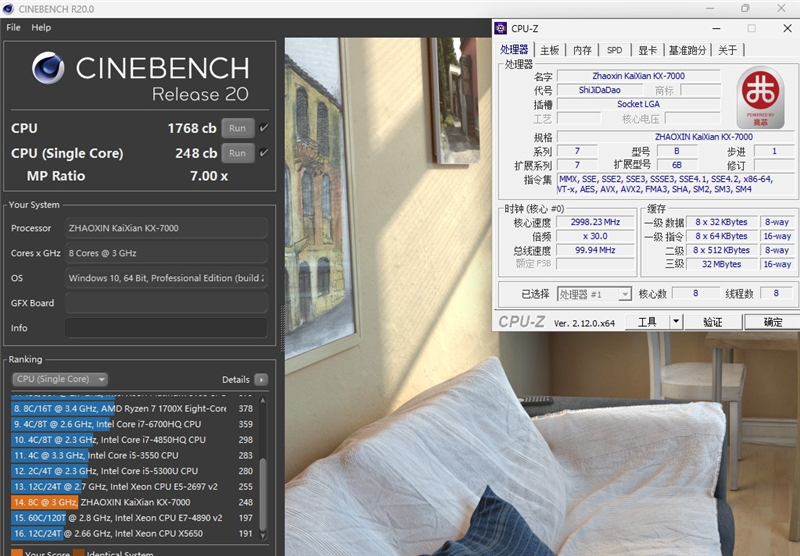
Task: Toggle the CPU (Single Core) test checkbox
Action: tap(264, 153)
